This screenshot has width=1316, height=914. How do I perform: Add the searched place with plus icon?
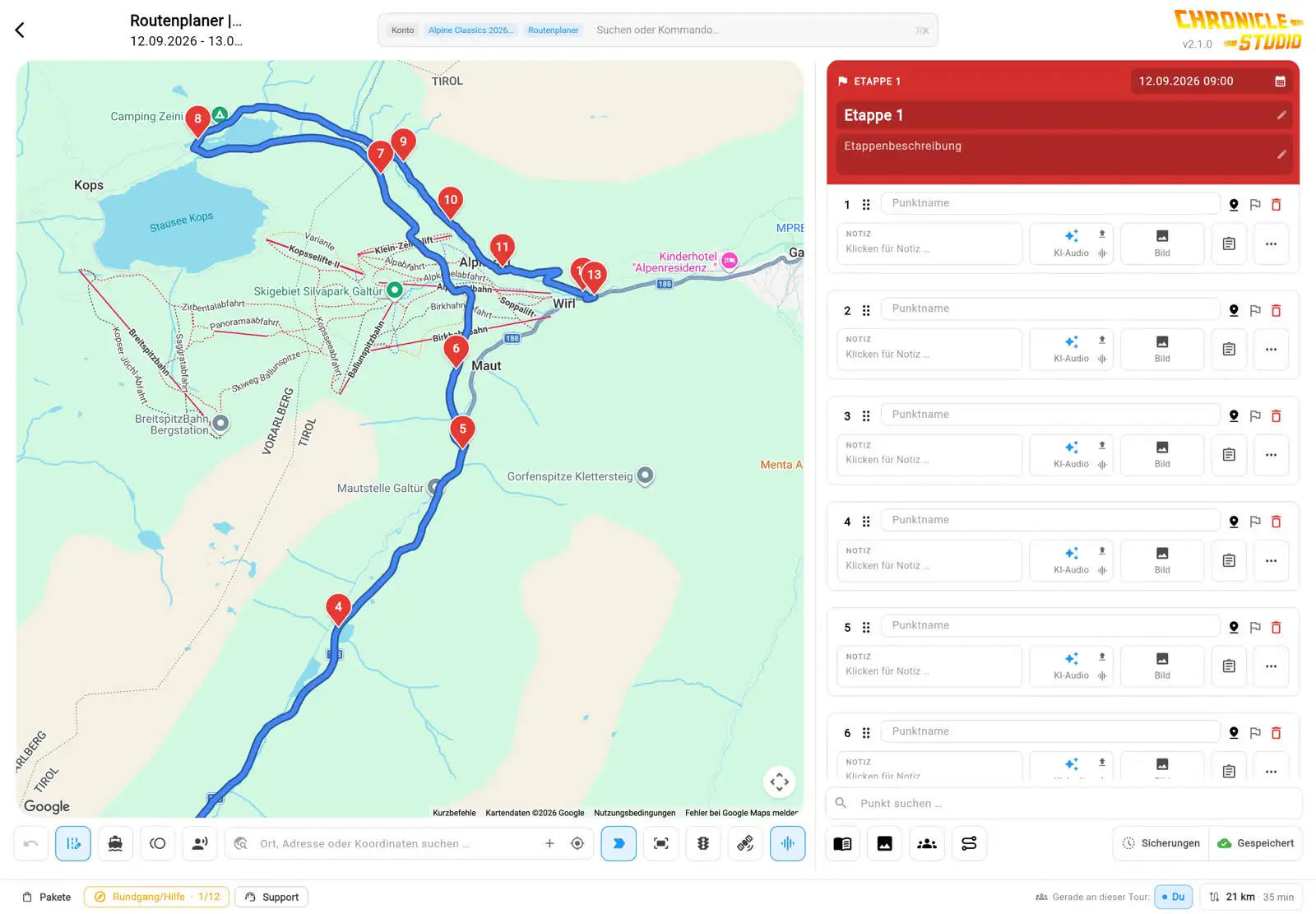(549, 844)
